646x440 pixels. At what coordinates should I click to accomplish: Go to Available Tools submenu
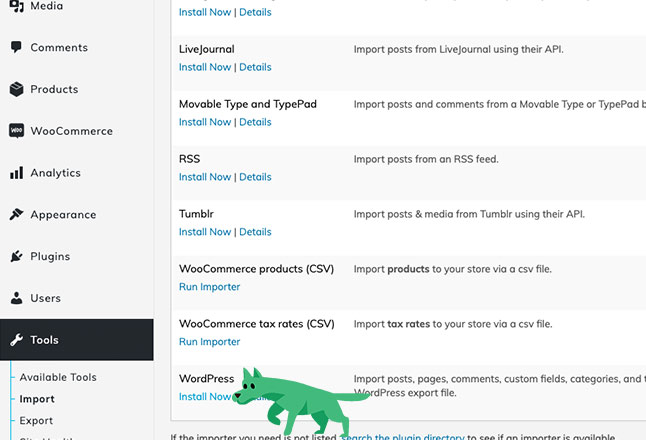coord(58,377)
